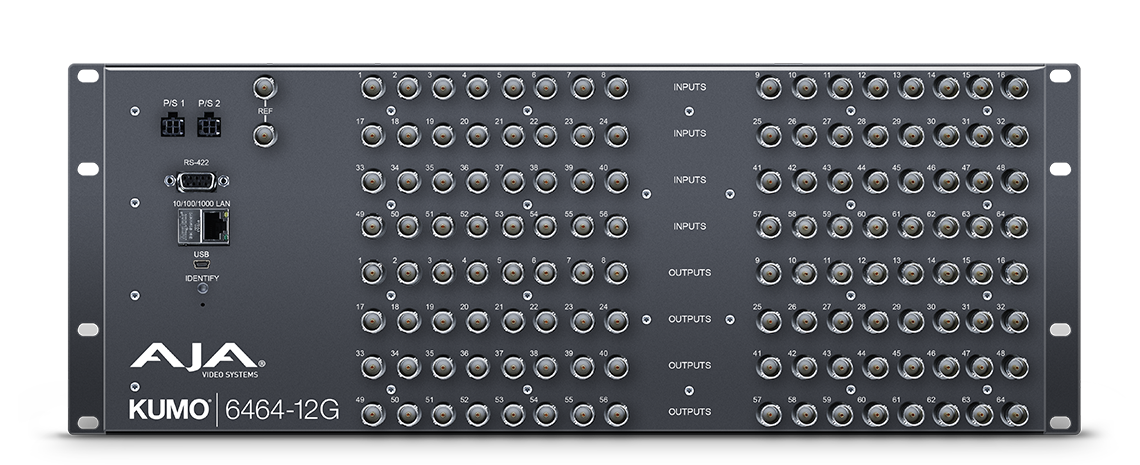The height and width of the screenshot is (465, 1140).
Task: Select output BNC connector 17
Action: [372, 320]
